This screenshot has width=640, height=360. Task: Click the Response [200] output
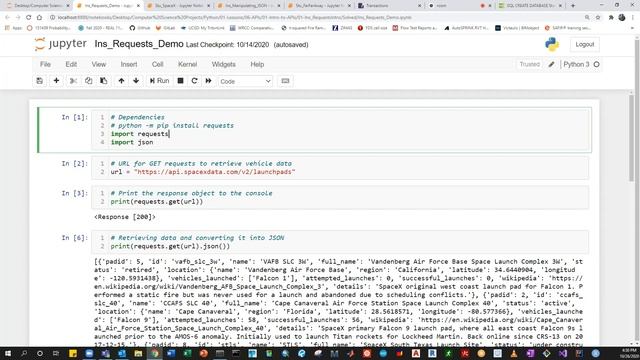click(x=125, y=217)
